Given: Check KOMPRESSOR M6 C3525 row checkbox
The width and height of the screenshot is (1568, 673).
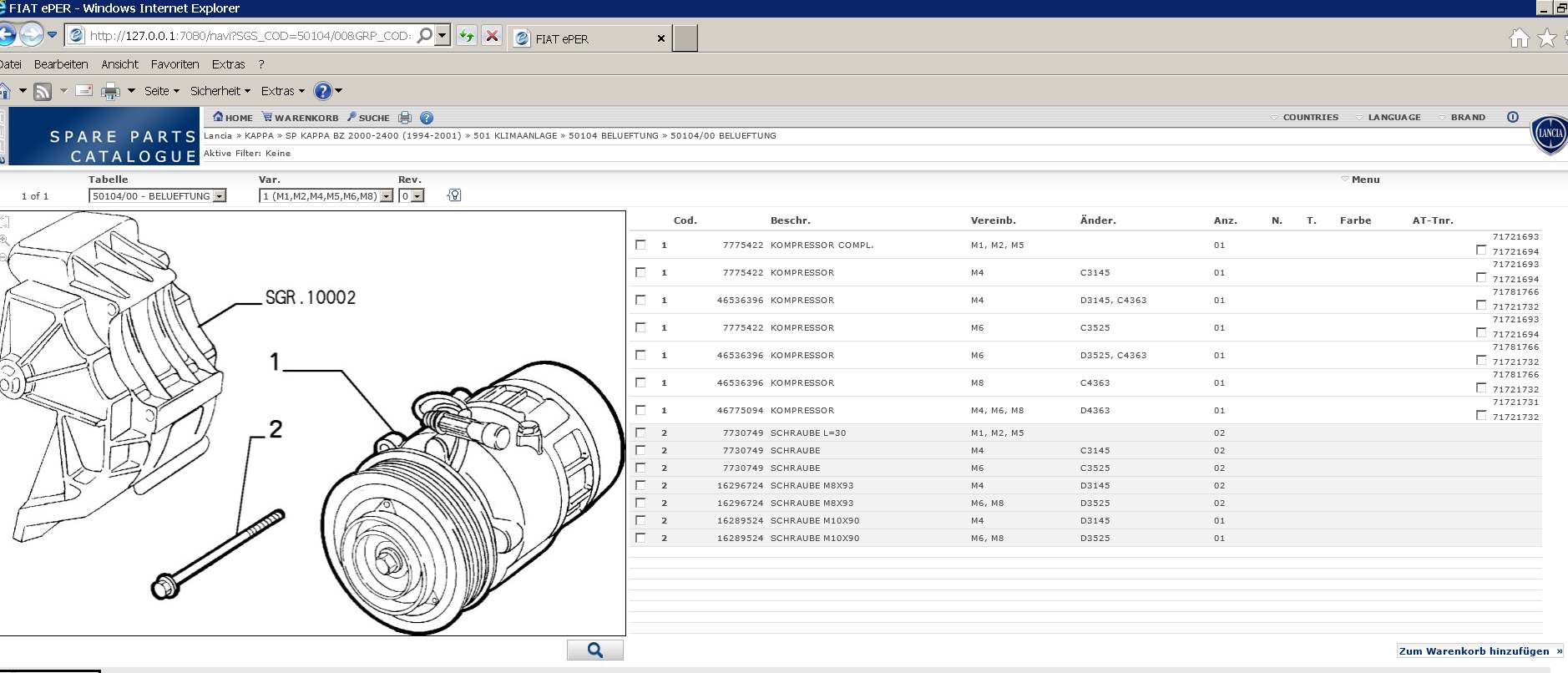Looking at the screenshot, I should pos(640,327).
